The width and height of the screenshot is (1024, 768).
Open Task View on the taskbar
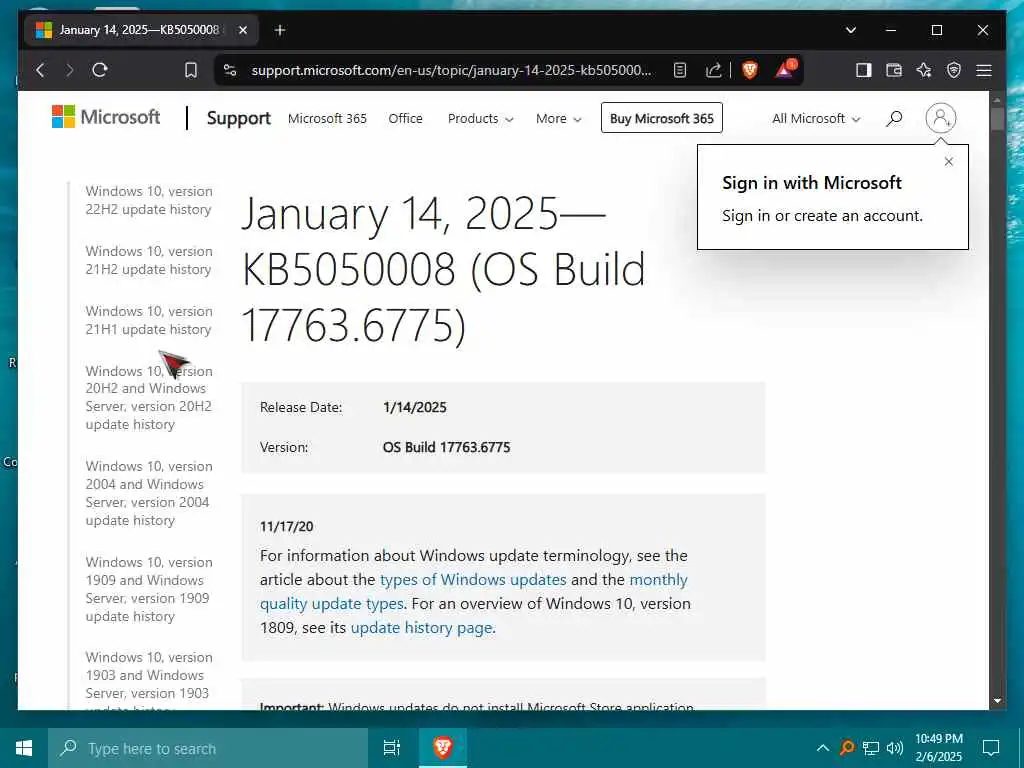tap(392, 748)
